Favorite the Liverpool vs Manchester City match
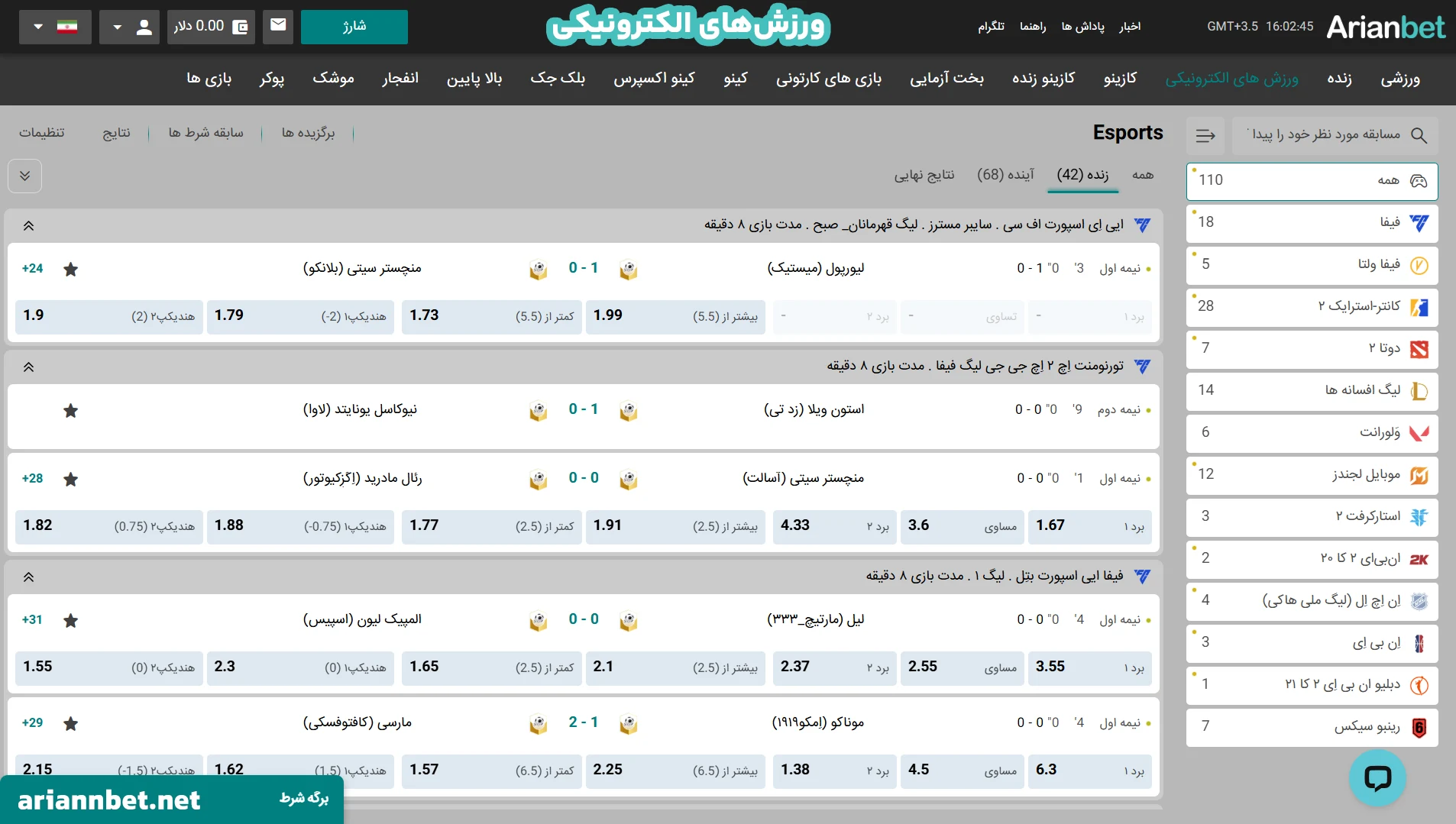The image size is (1456, 824). (x=71, y=269)
